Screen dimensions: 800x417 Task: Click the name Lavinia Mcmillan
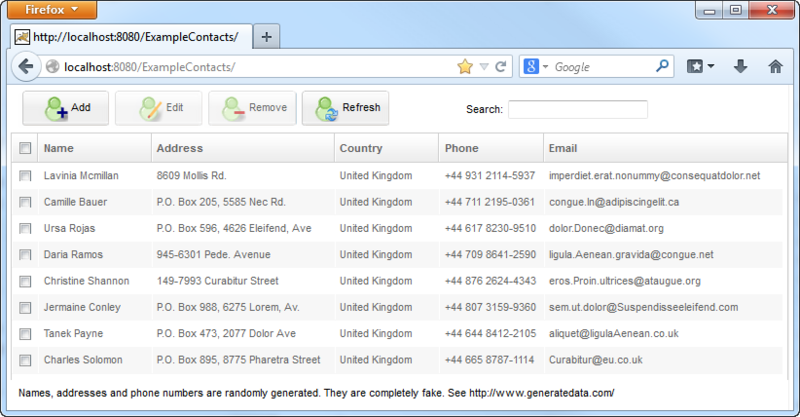[81, 176]
